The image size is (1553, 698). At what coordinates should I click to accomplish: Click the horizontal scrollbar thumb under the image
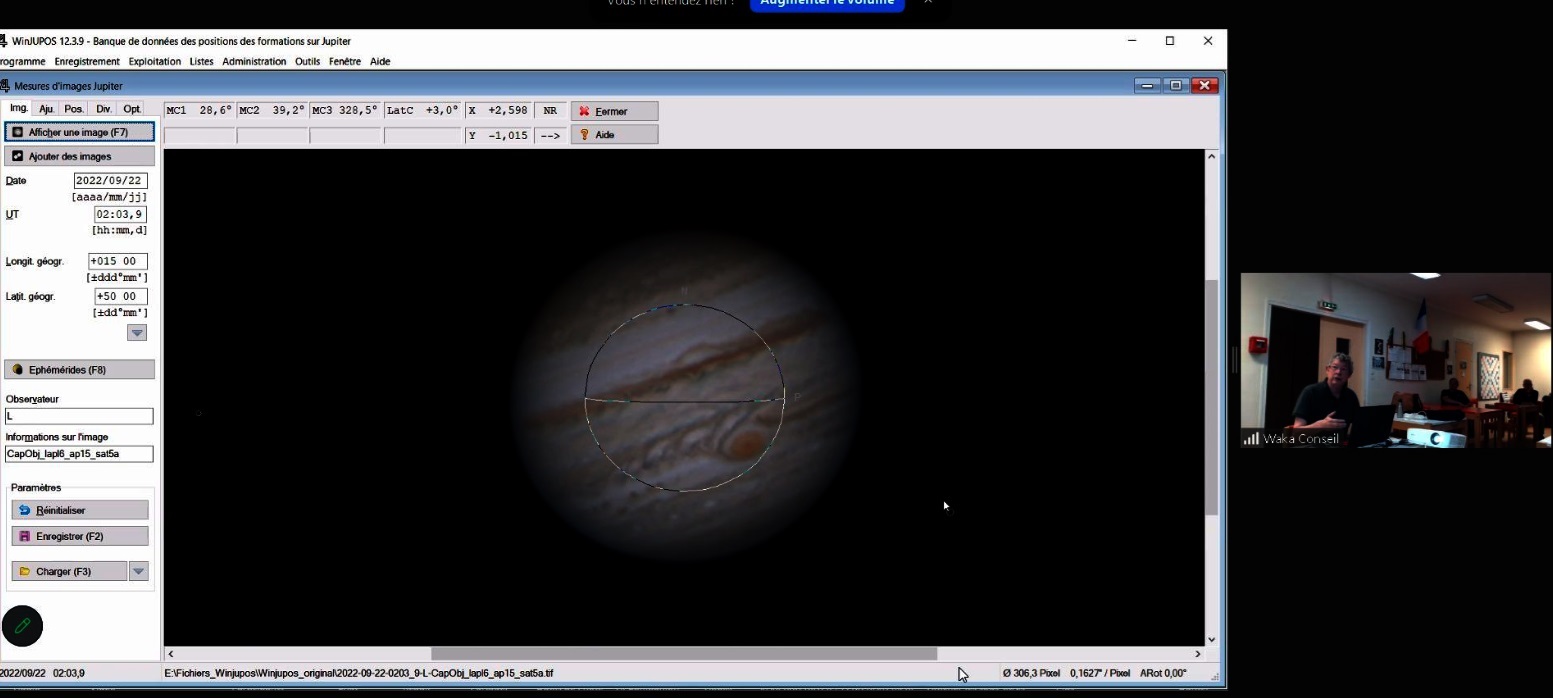point(684,654)
